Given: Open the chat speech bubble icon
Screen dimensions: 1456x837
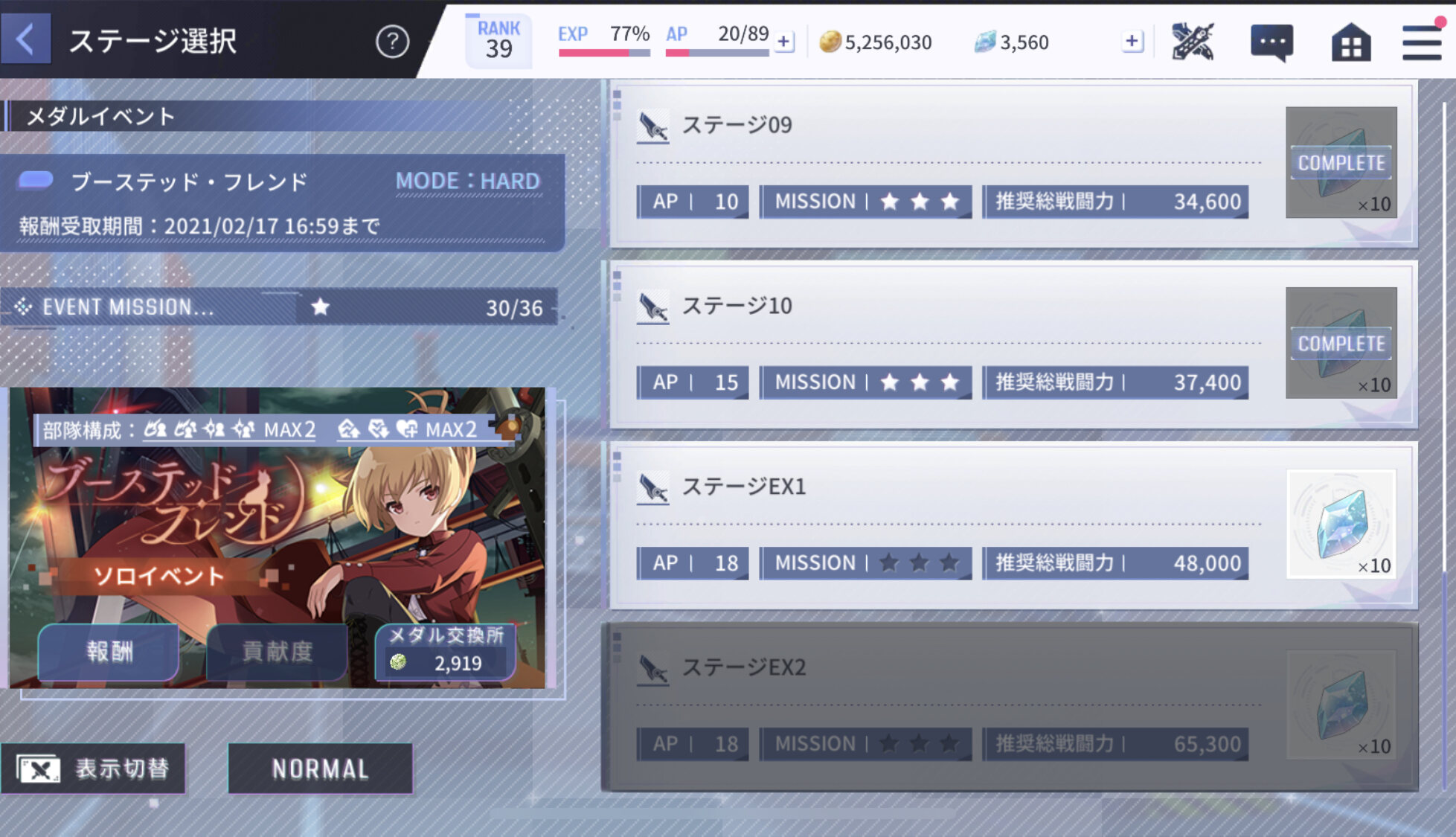Looking at the screenshot, I should 1271,42.
